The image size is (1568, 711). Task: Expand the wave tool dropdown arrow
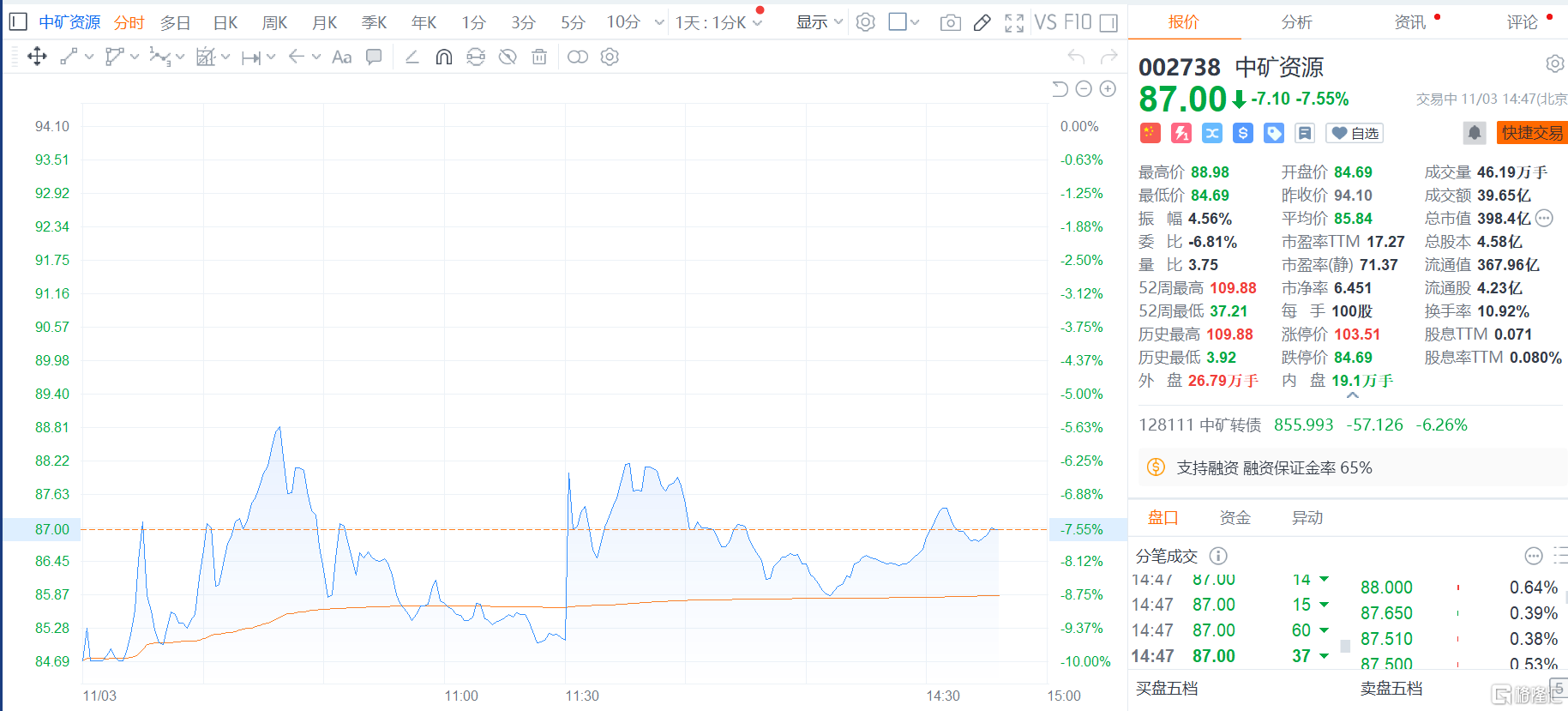[x=180, y=57]
